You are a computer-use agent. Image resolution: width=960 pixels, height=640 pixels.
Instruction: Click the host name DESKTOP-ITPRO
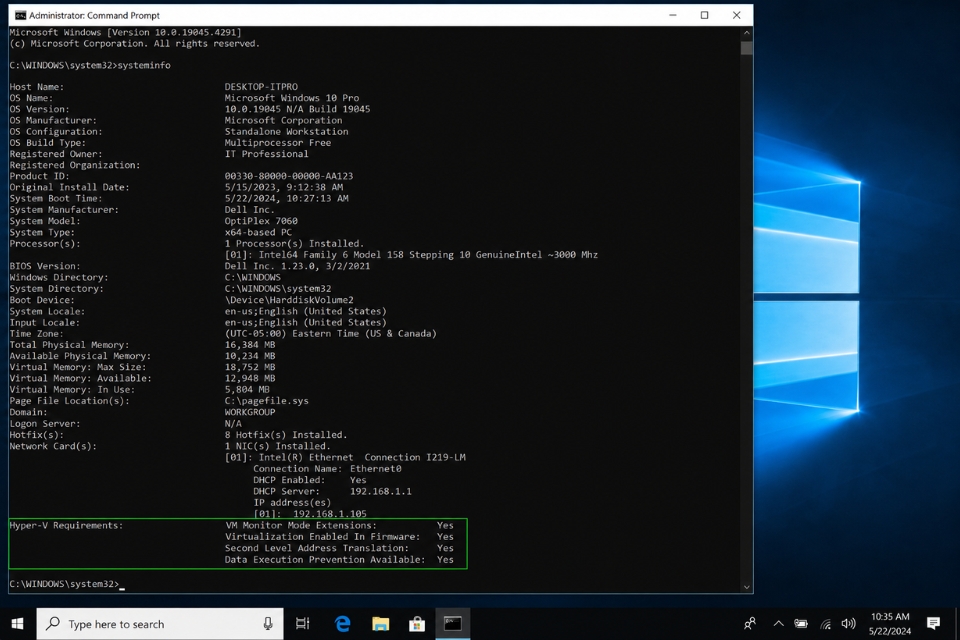[x=261, y=87]
